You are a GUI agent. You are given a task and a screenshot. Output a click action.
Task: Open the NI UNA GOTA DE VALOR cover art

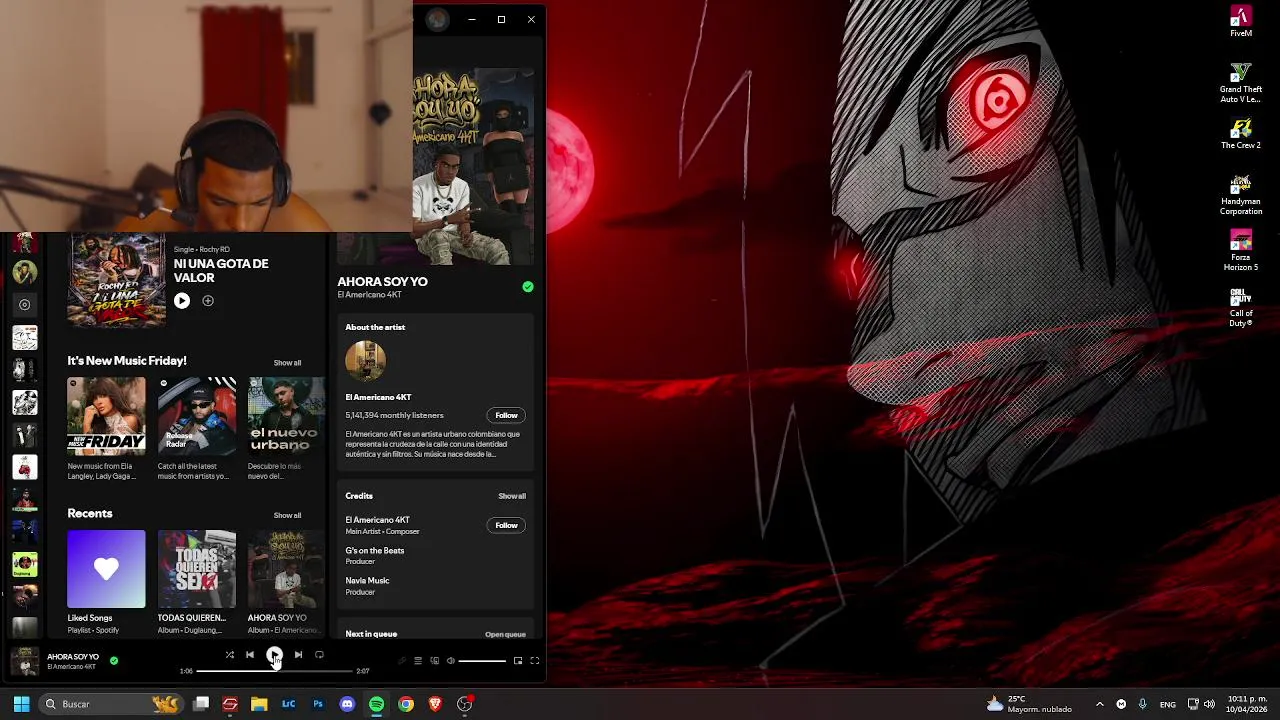point(117,280)
